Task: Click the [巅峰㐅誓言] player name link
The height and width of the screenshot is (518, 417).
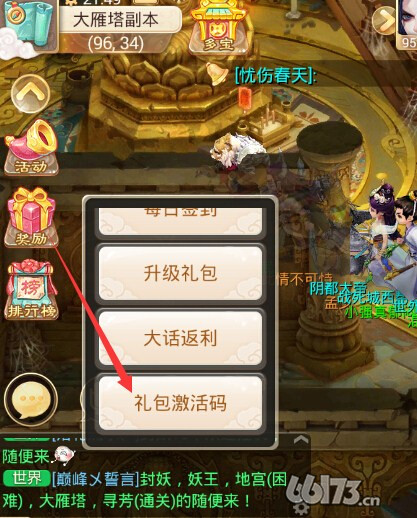Action: point(95,479)
